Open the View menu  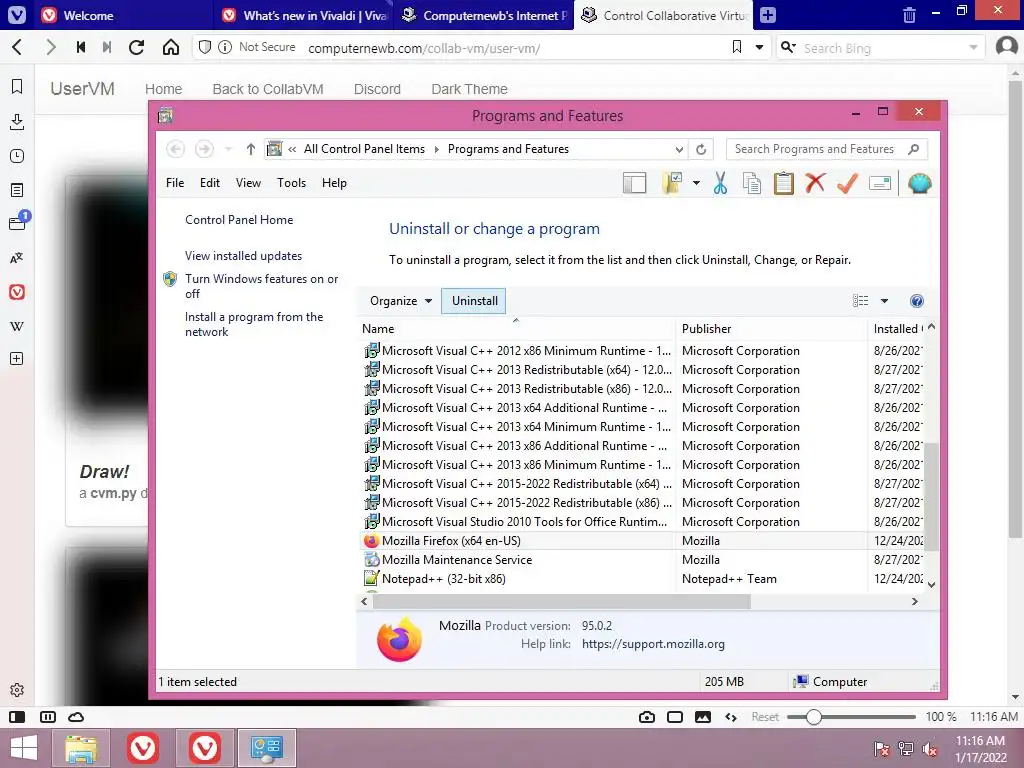(248, 184)
